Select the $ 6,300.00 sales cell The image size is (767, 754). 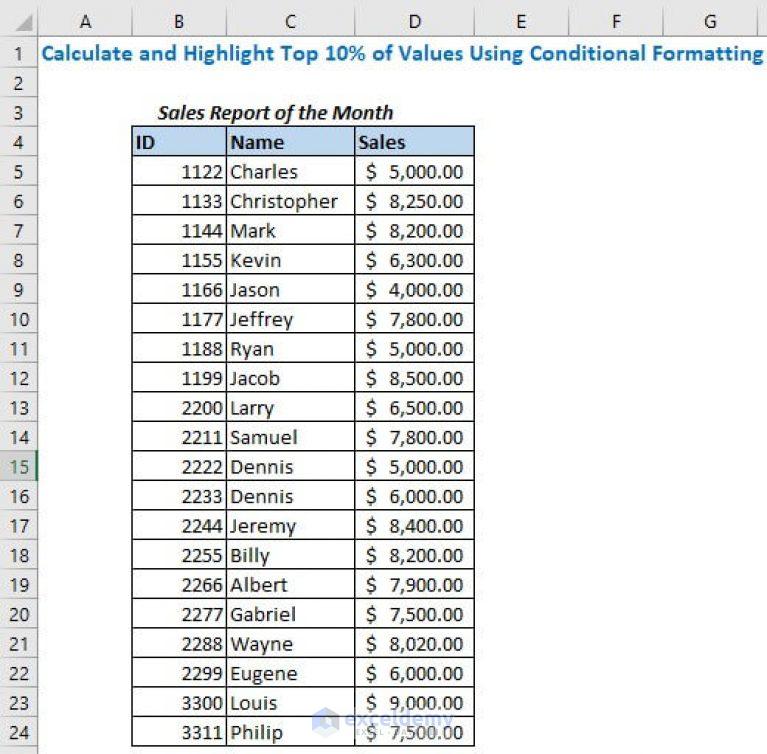point(414,260)
